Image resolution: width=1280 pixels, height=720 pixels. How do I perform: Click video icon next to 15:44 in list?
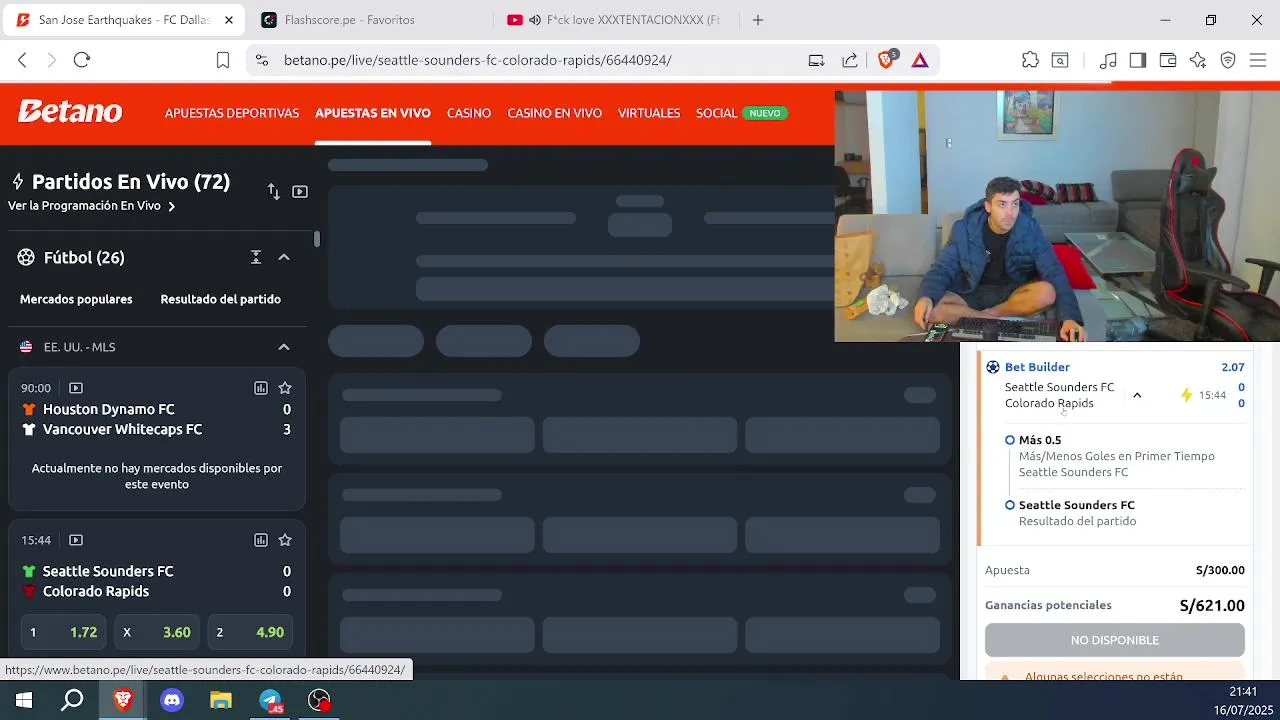tap(76, 540)
